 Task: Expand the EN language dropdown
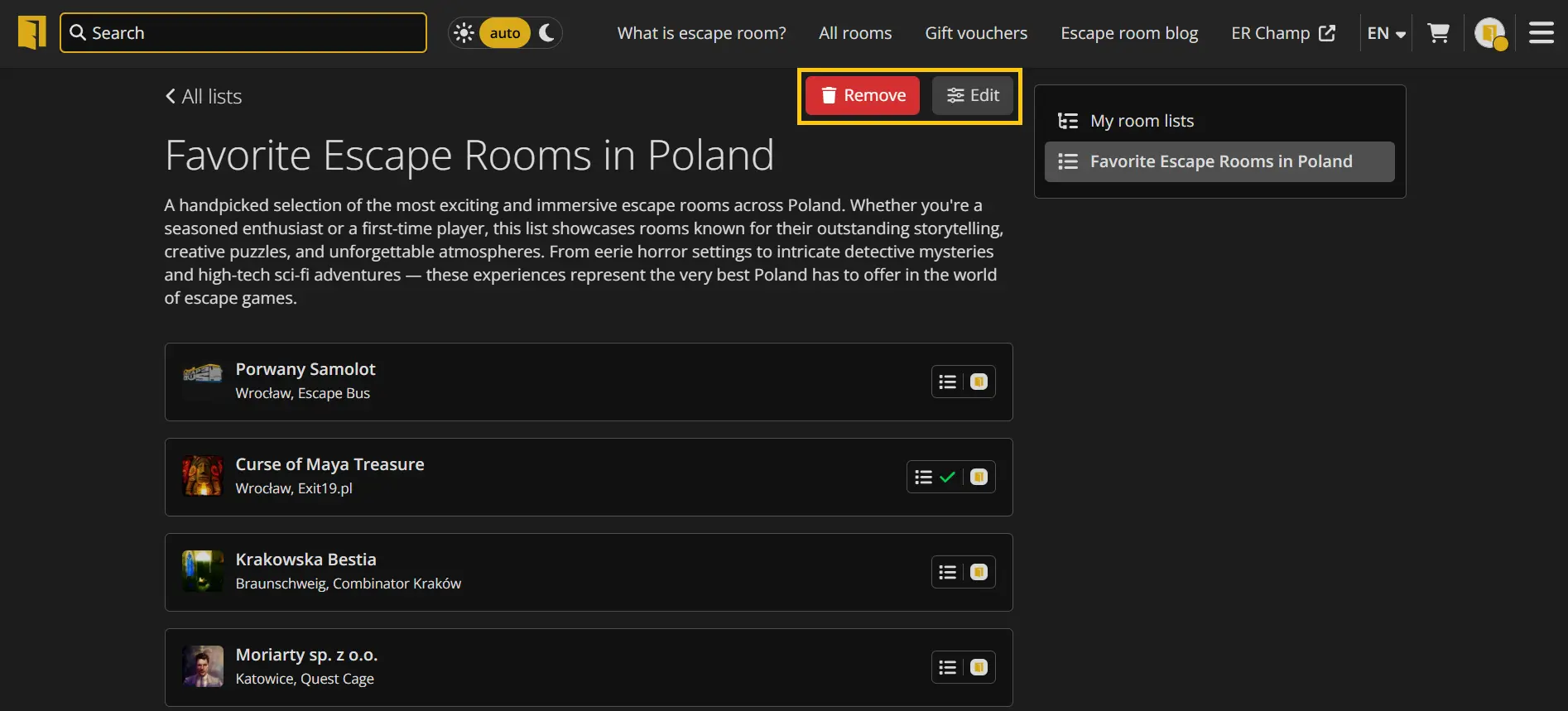point(1386,33)
